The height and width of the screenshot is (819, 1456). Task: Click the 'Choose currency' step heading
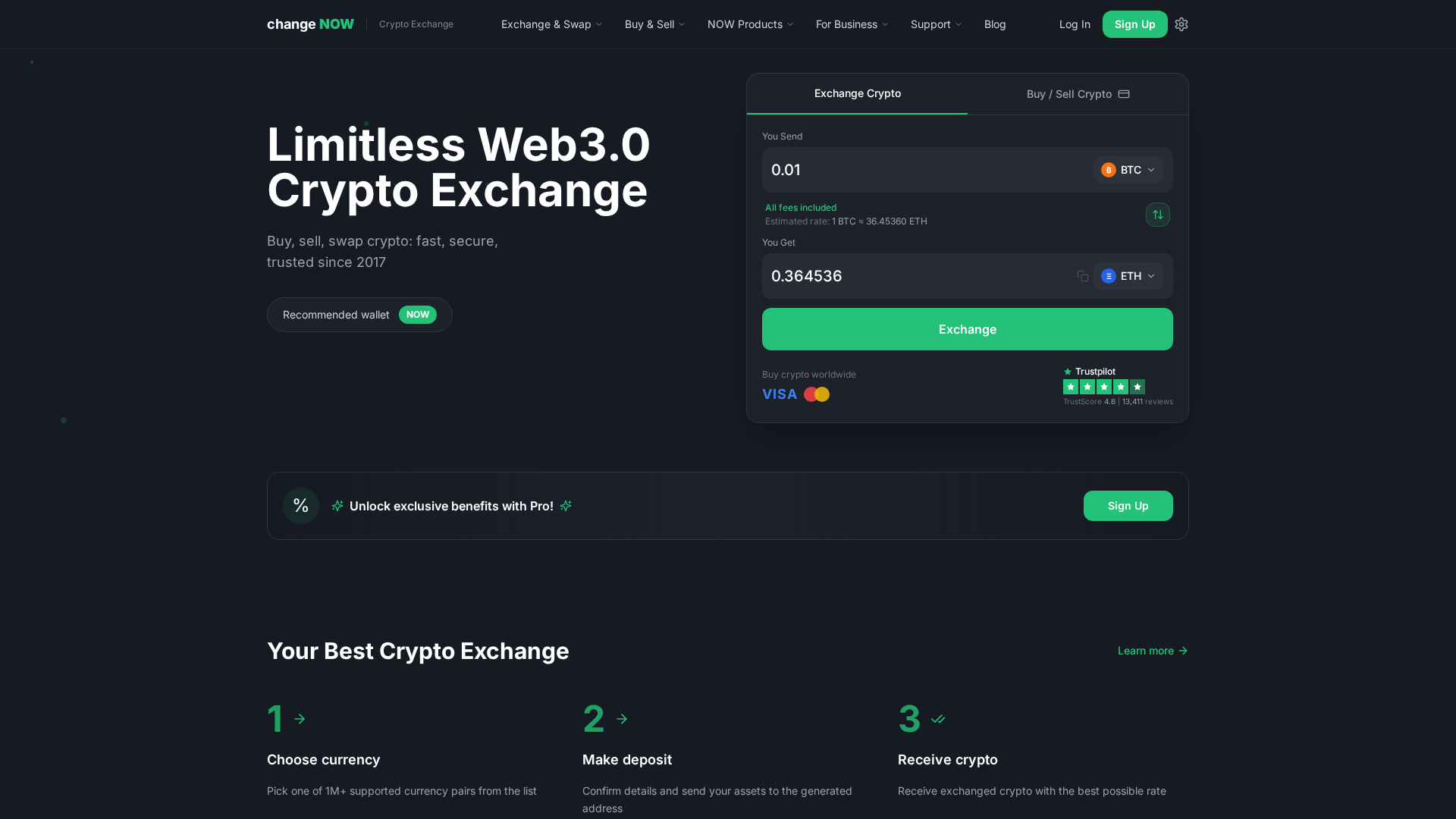324,760
